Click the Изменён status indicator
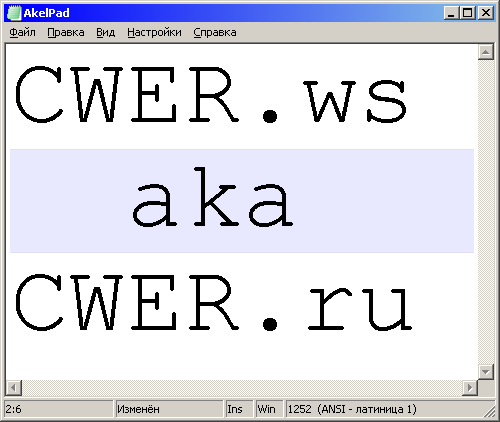Image resolution: width=500 pixels, height=422 pixels. 169,409
